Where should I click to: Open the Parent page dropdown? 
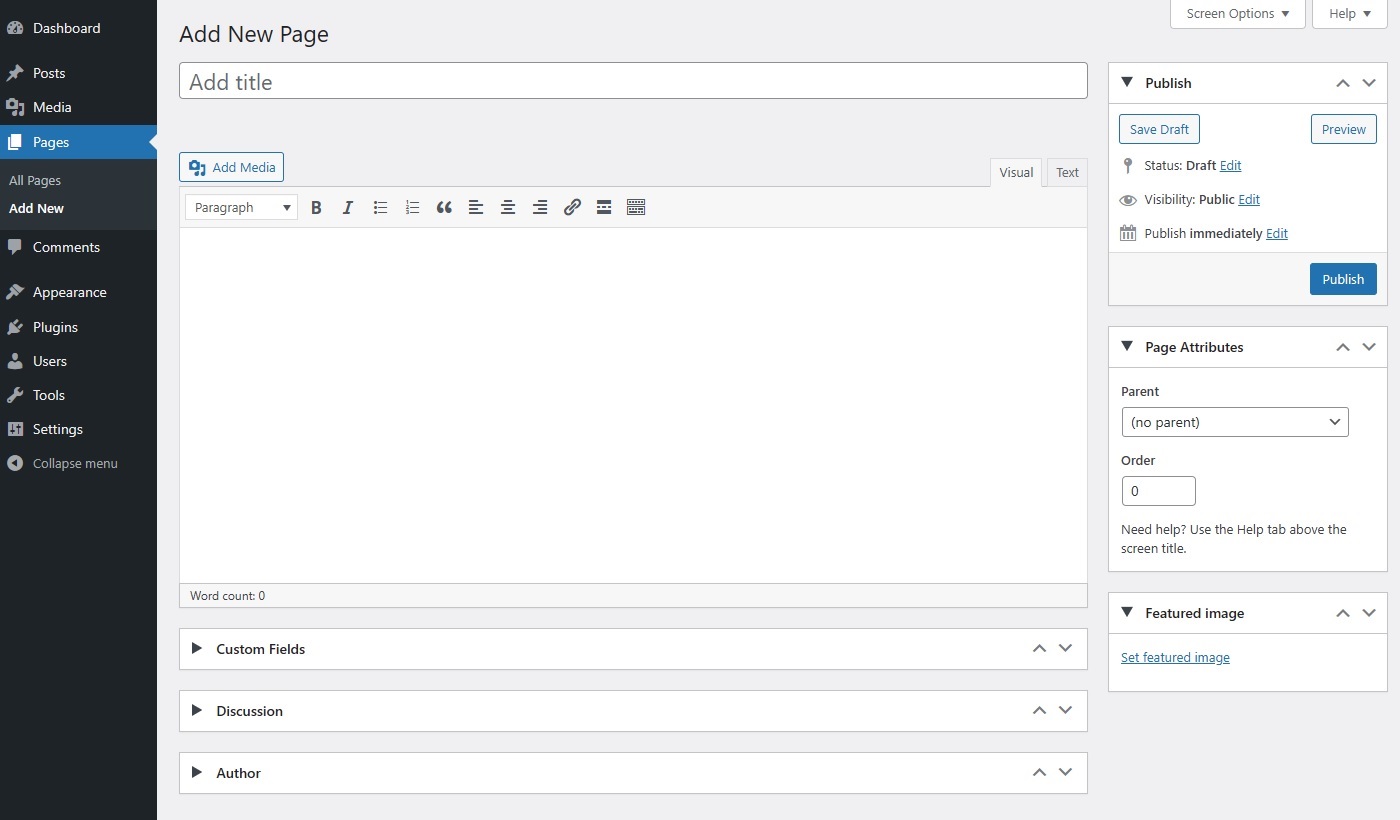pyautogui.click(x=1235, y=422)
